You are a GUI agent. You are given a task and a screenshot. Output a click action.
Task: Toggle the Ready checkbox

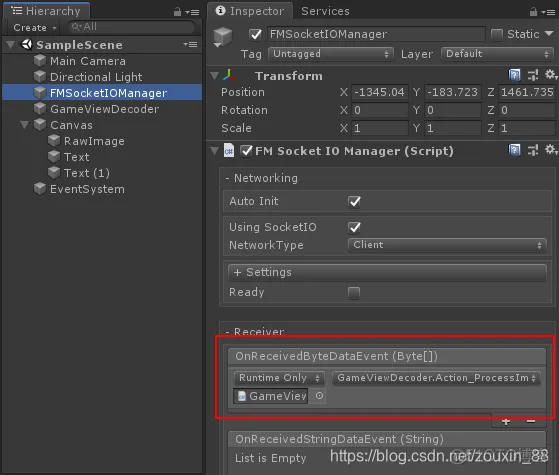point(354,293)
